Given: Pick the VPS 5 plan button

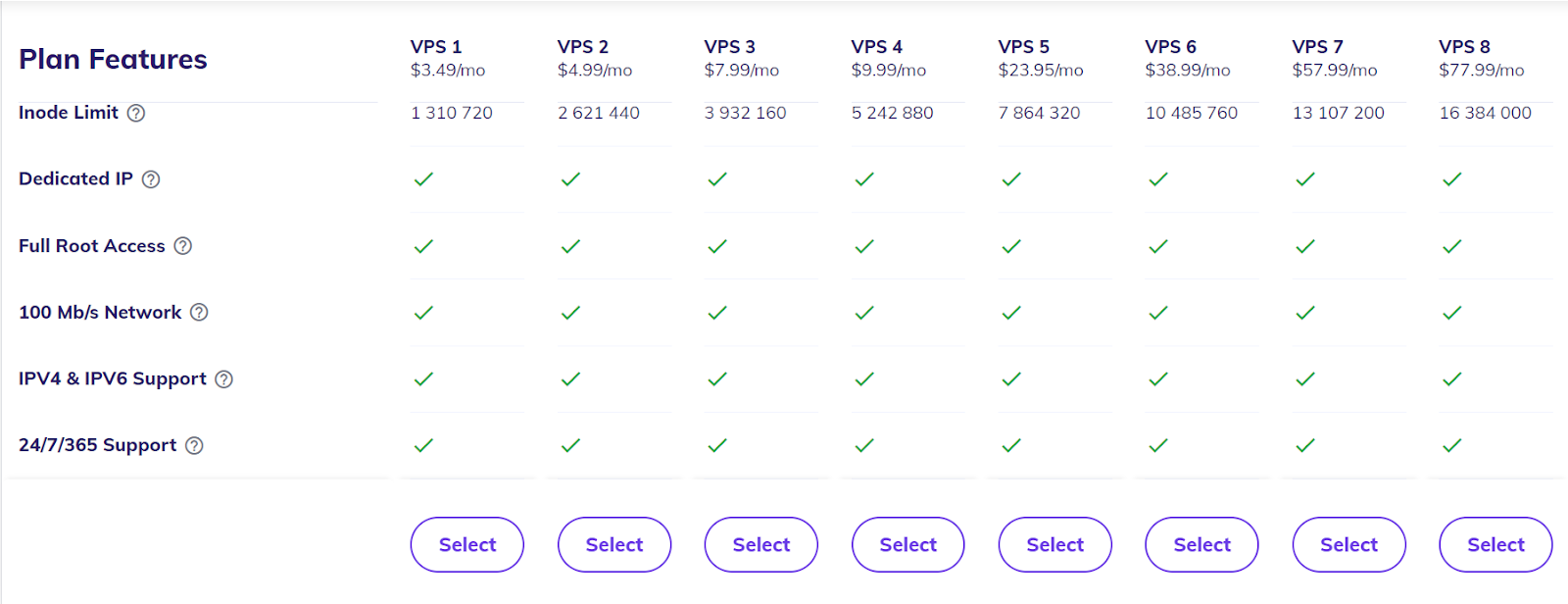Looking at the screenshot, I should [1055, 544].
